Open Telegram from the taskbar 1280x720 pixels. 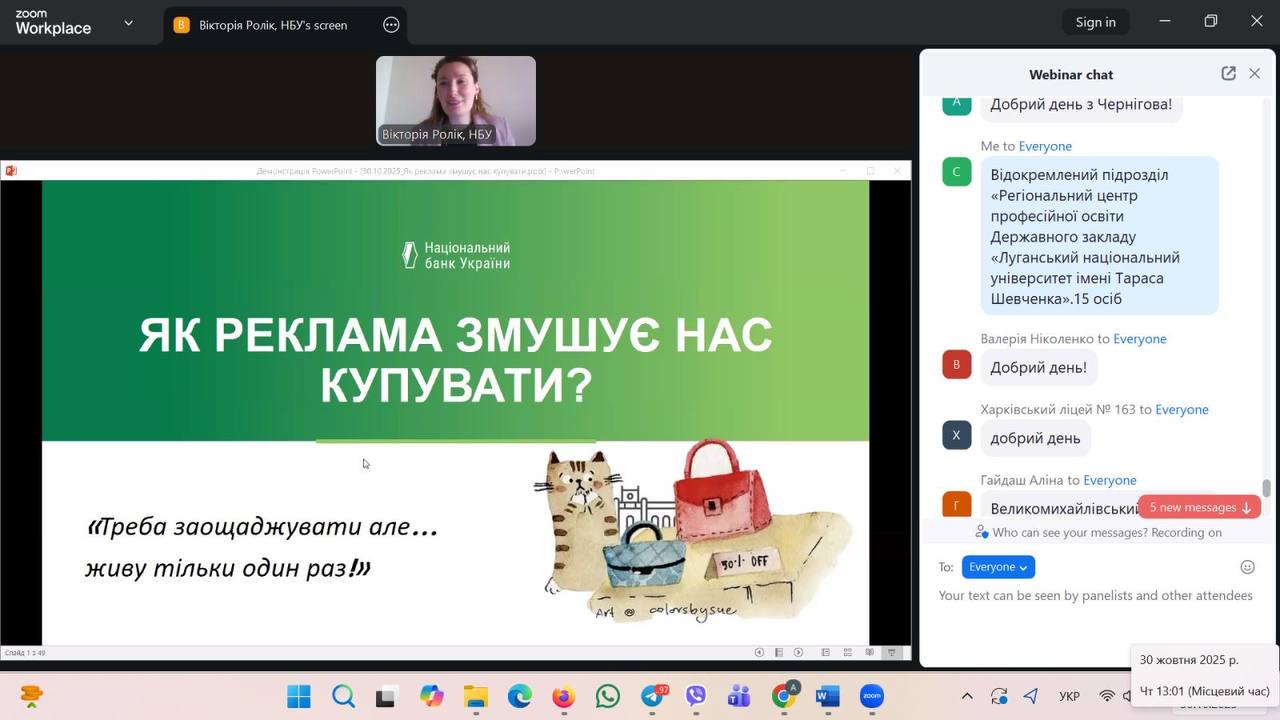tap(653, 696)
